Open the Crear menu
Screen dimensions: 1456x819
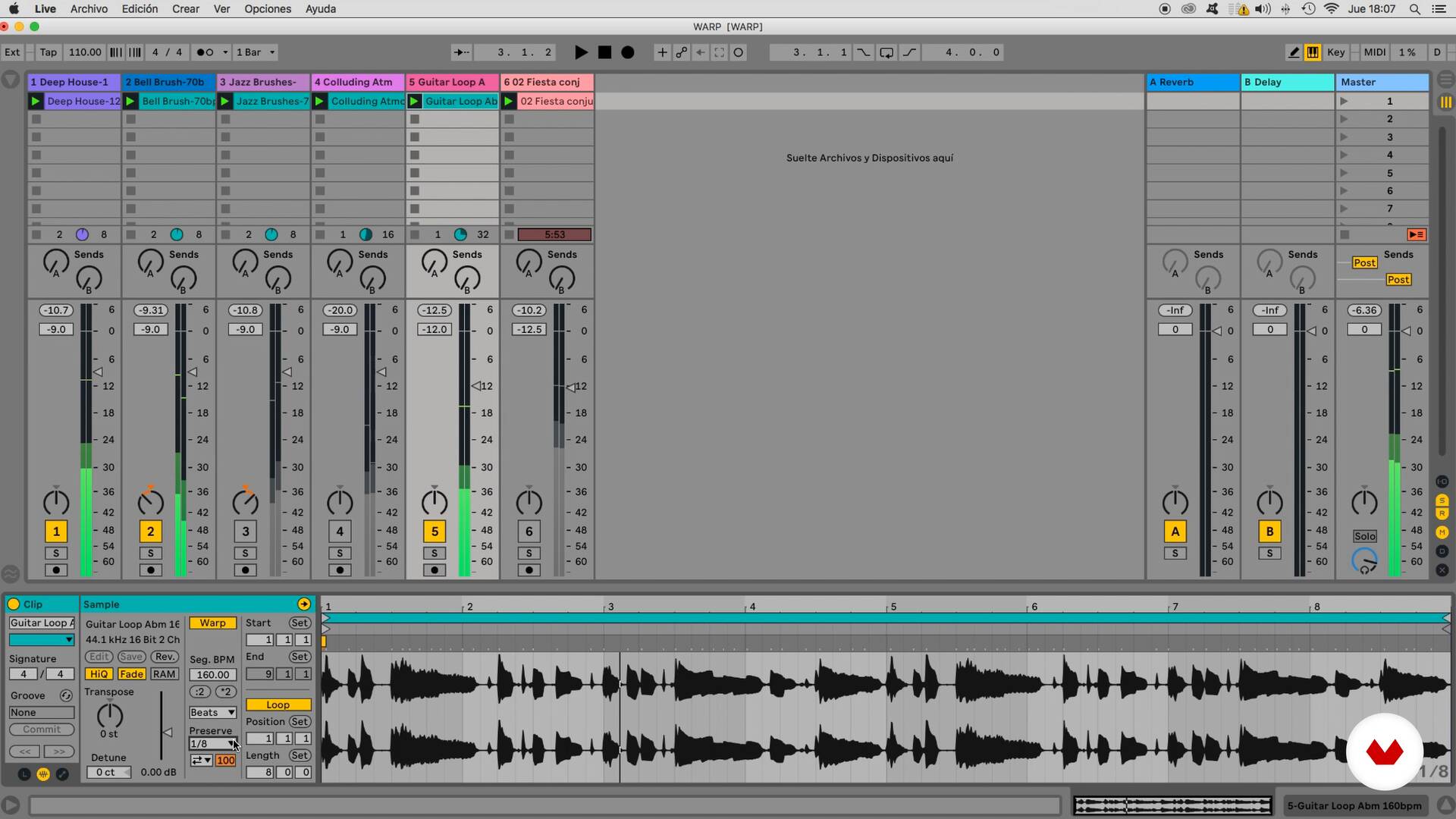click(186, 9)
